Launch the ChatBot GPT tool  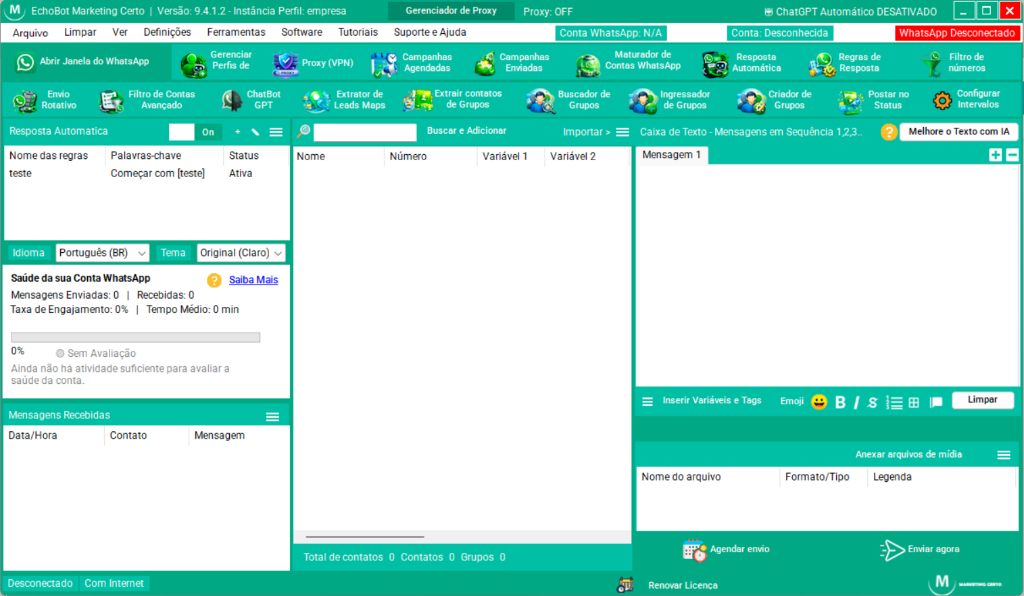click(251, 100)
